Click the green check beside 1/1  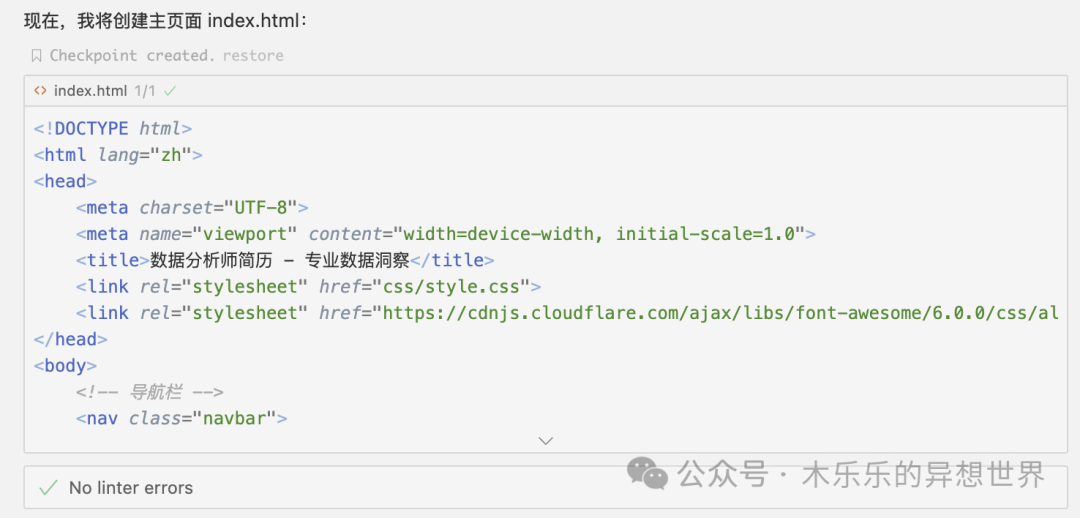point(170,91)
